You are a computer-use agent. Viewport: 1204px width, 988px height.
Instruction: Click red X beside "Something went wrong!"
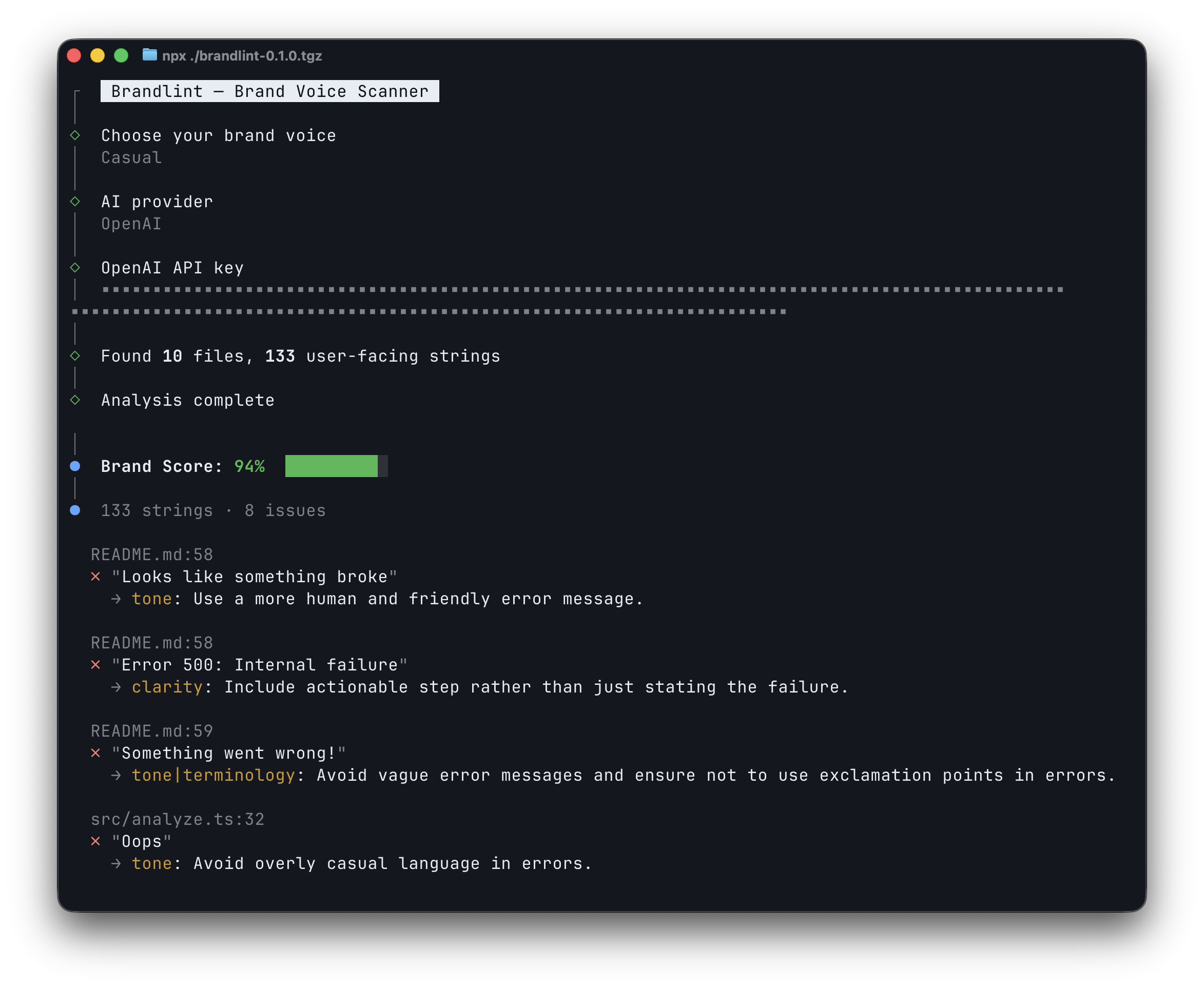point(95,753)
